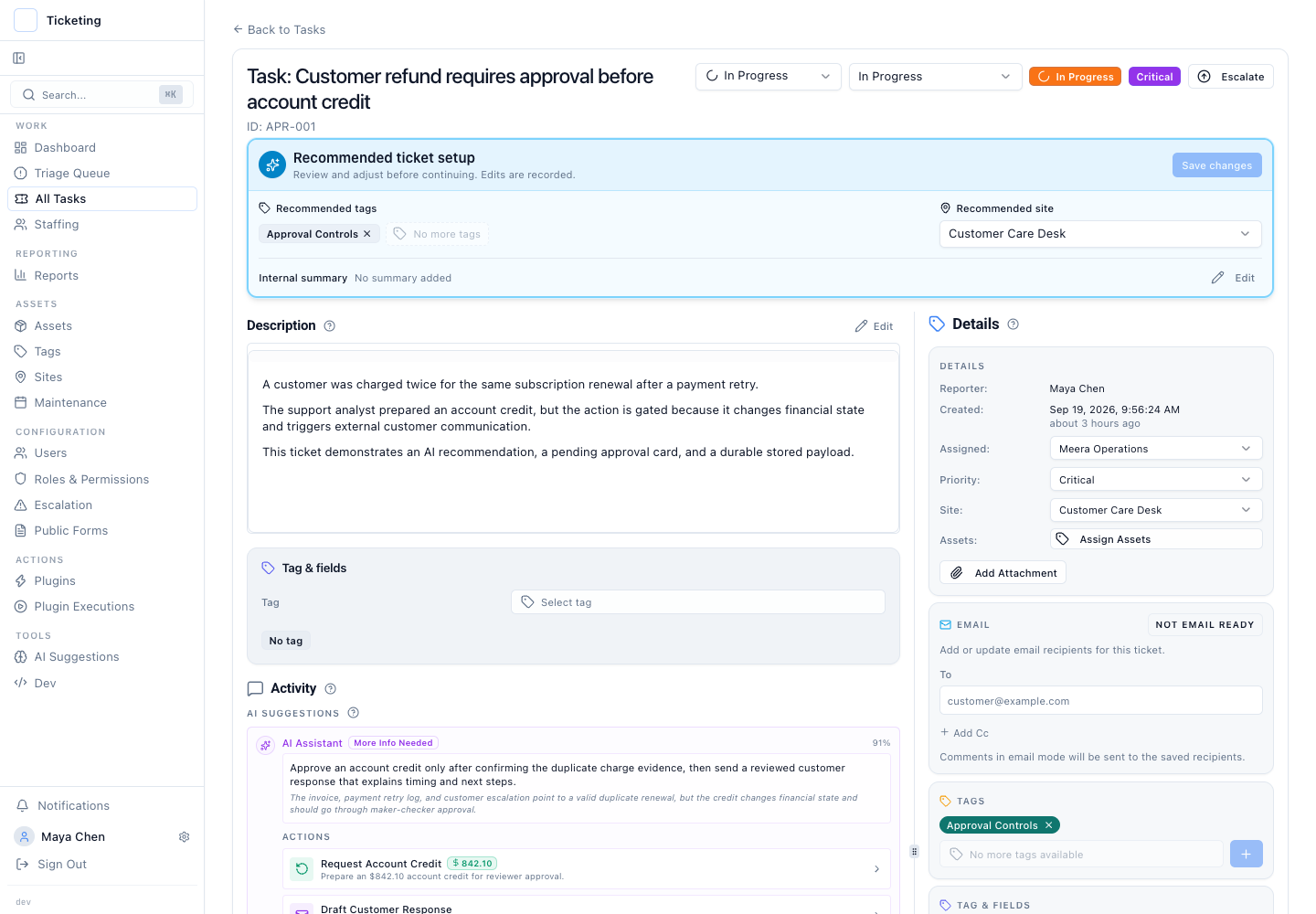Edit the Description
Screen dimensions: 1316x914
click(874, 326)
